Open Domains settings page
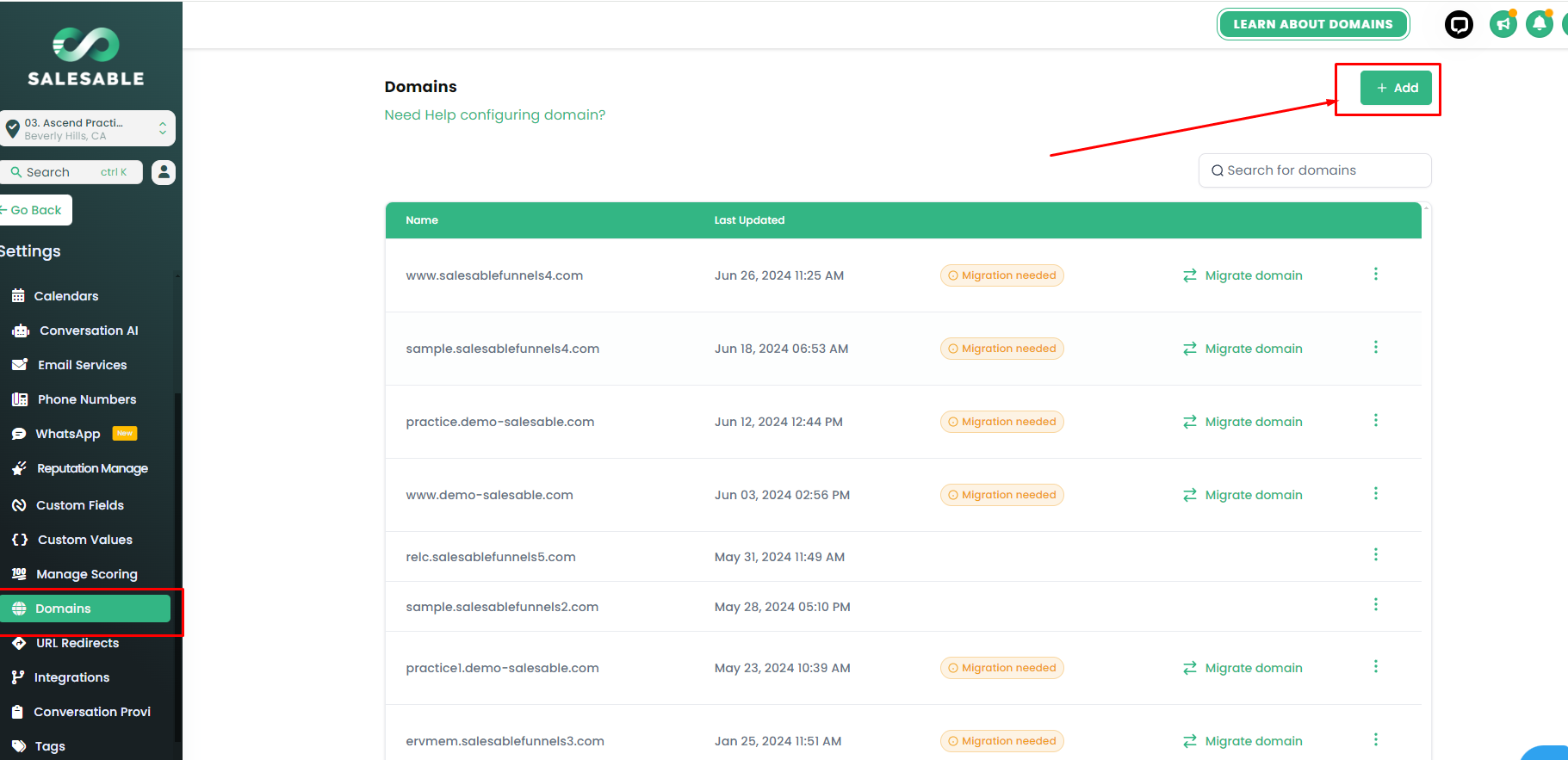 [85, 609]
